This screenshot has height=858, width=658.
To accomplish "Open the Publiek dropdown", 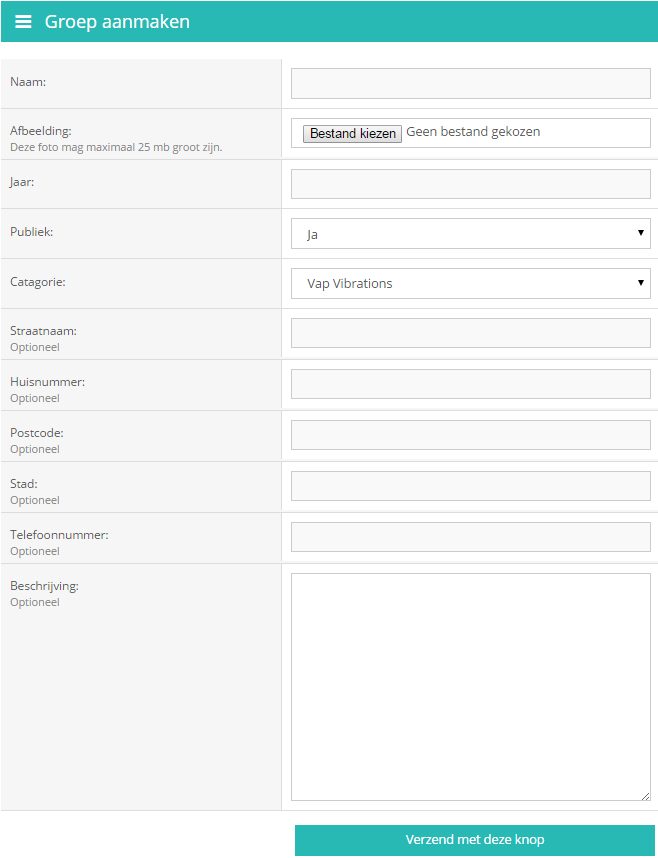I will 470,234.
